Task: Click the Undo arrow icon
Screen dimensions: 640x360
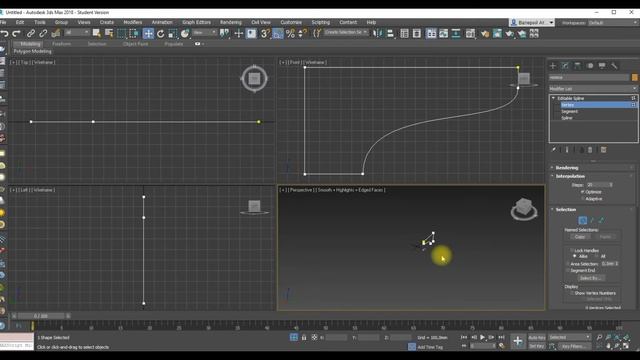Action: pyautogui.click(x=4, y=33)
